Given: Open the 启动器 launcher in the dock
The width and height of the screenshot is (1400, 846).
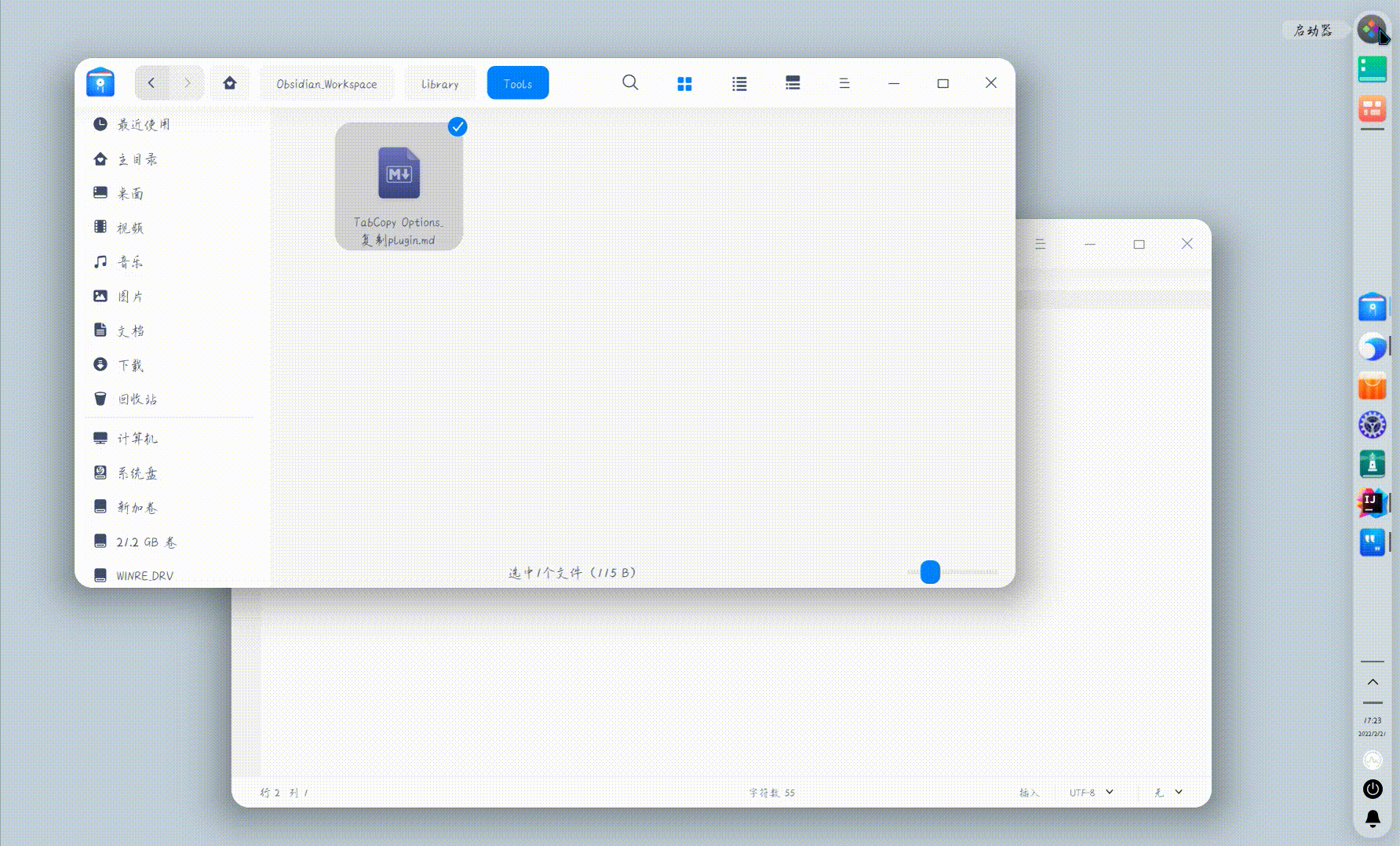Looking at the screenshot, I should 1372,30.
